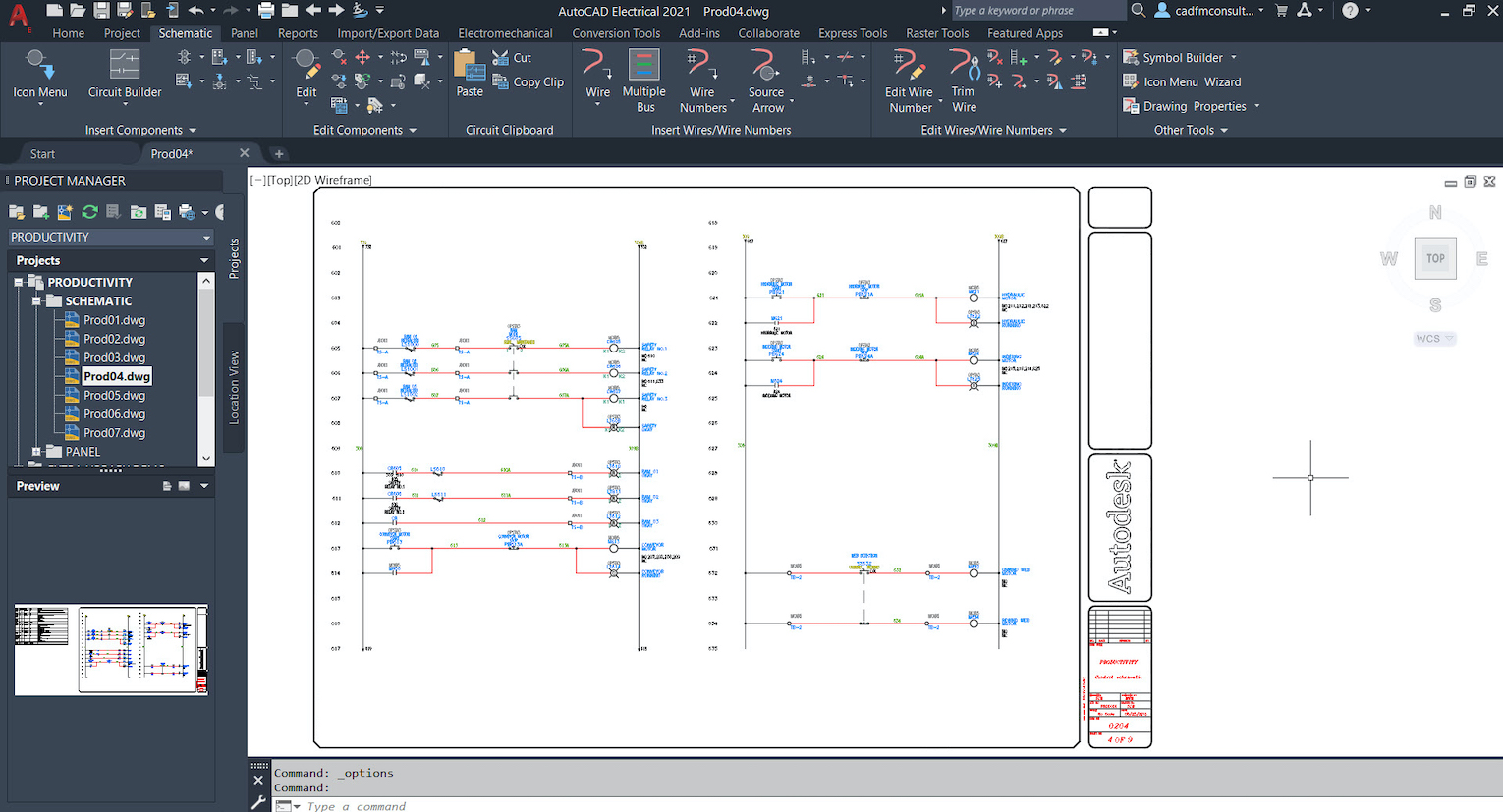Click the Cut circuit tool
This screenshot has width=1503, height=812.
coord(513,58)
